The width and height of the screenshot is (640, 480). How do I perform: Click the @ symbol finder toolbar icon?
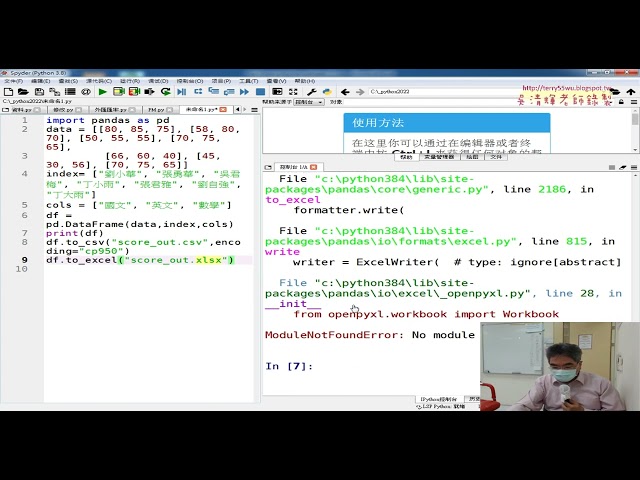86,92
